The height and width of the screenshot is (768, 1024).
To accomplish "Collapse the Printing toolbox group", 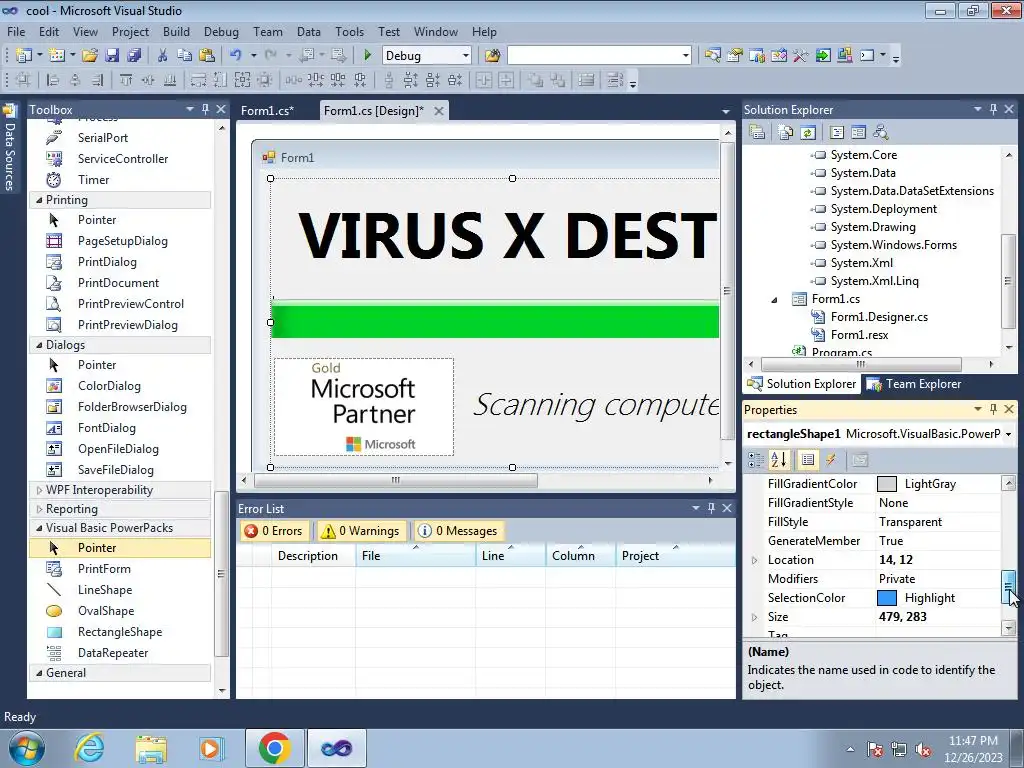I will [x=39, y=200].
